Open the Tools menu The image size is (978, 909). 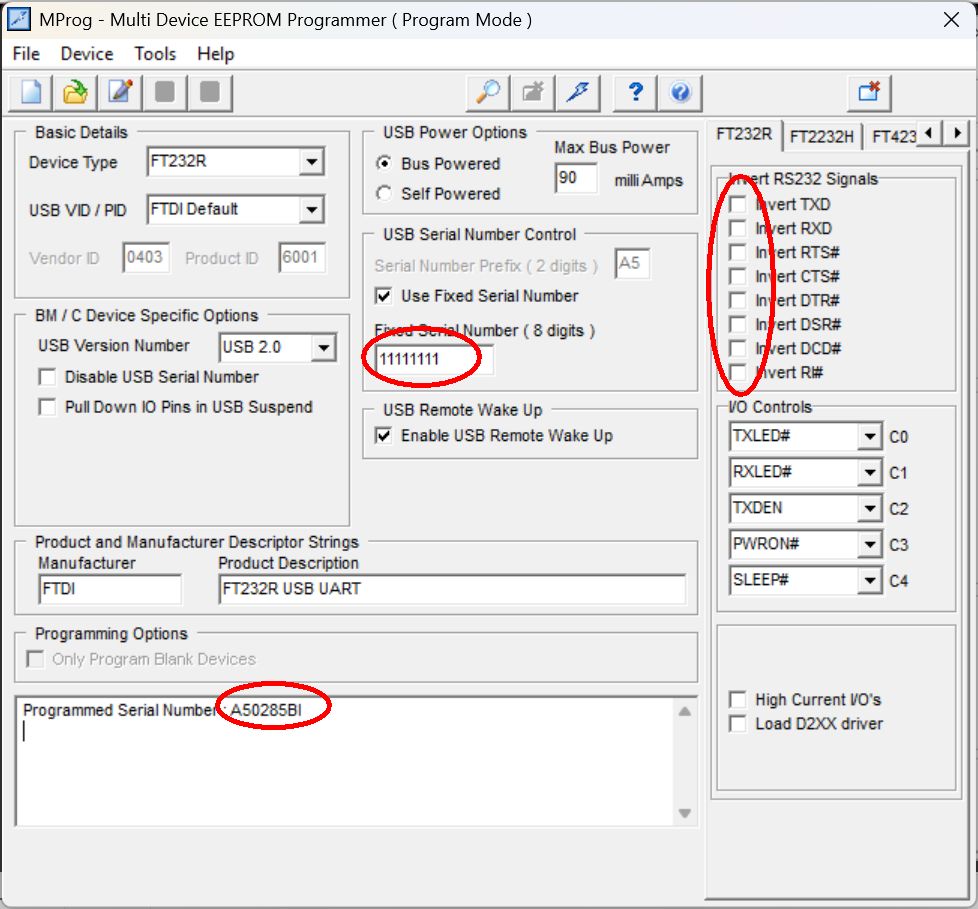tap(155, 54)
